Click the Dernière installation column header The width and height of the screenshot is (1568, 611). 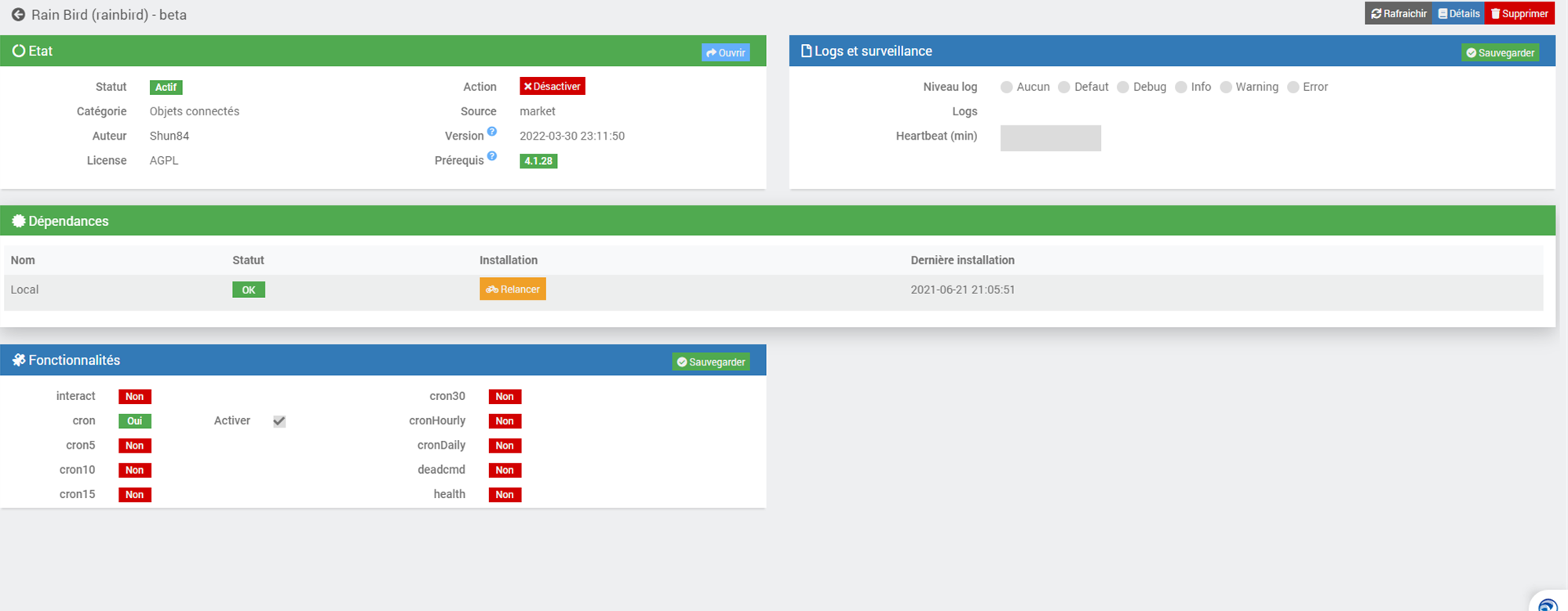point(962,260)
